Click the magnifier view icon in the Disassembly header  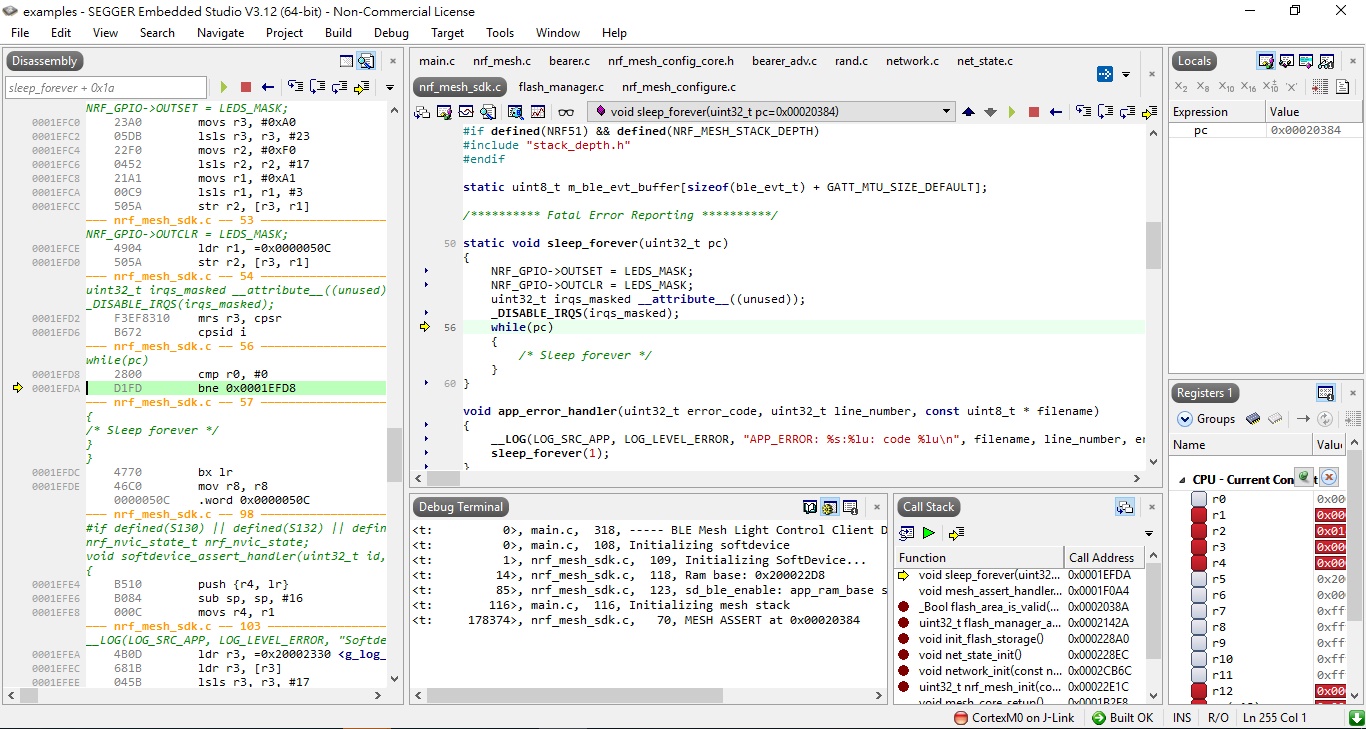tap(366, 61)
